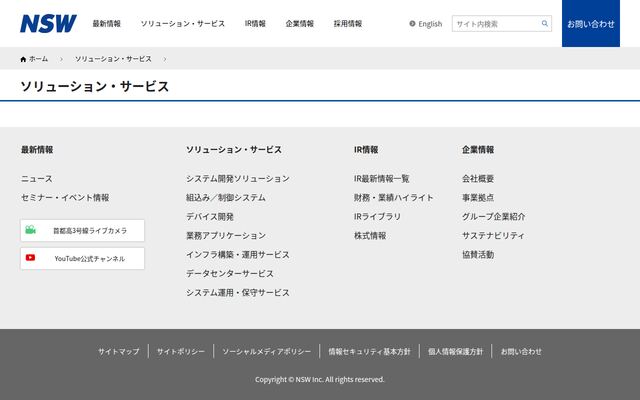Open お問い合わせ in bottom bar

click(521, 351)
